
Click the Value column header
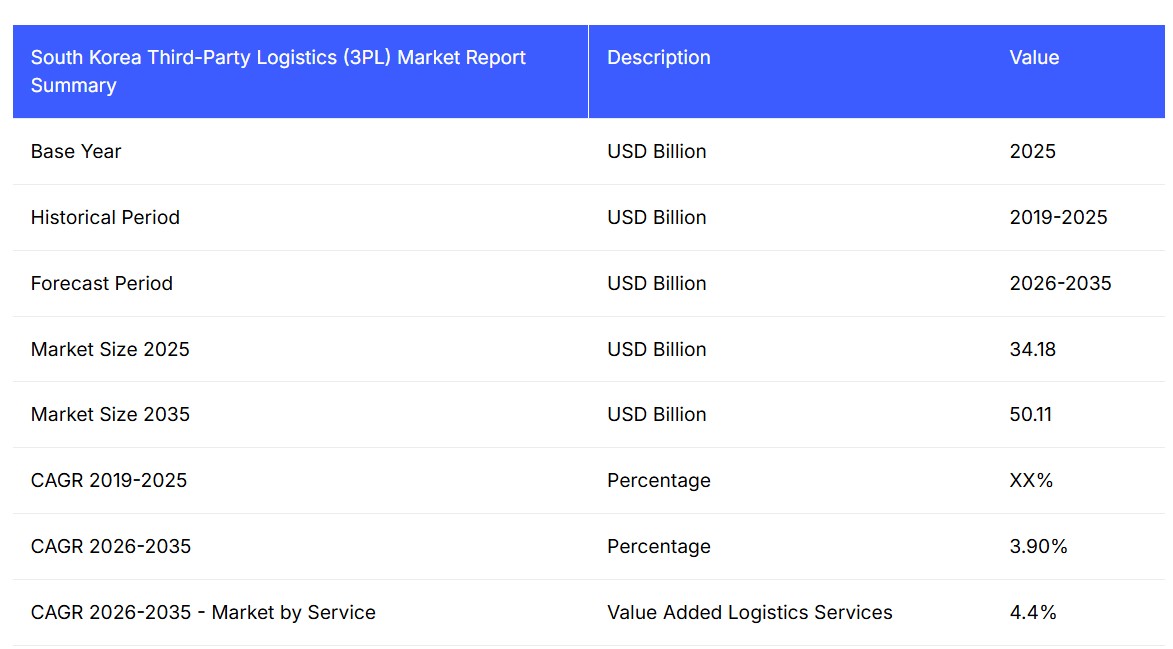1034,58
